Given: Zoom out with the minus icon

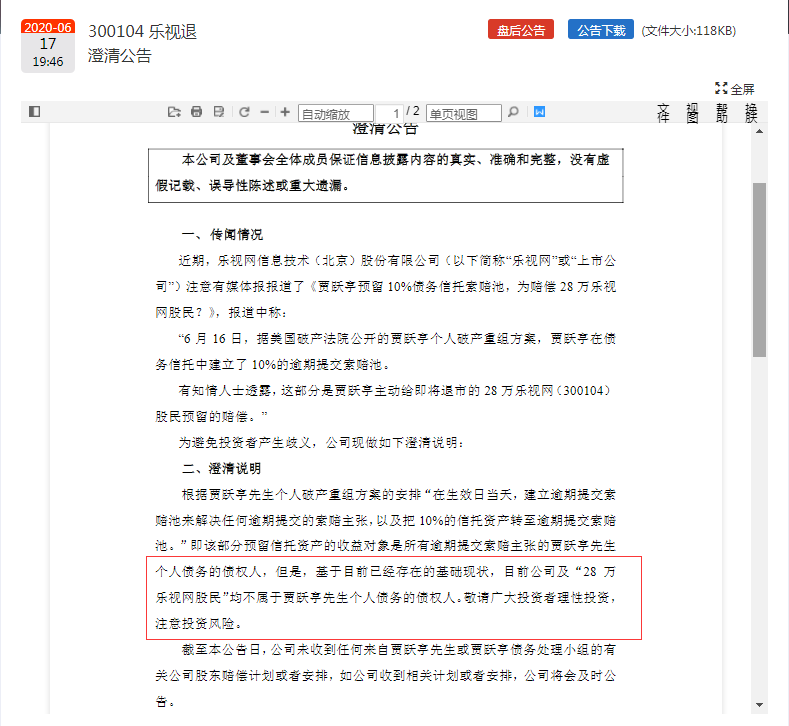Looking at the screenshot, I should [x=265, y=112].
